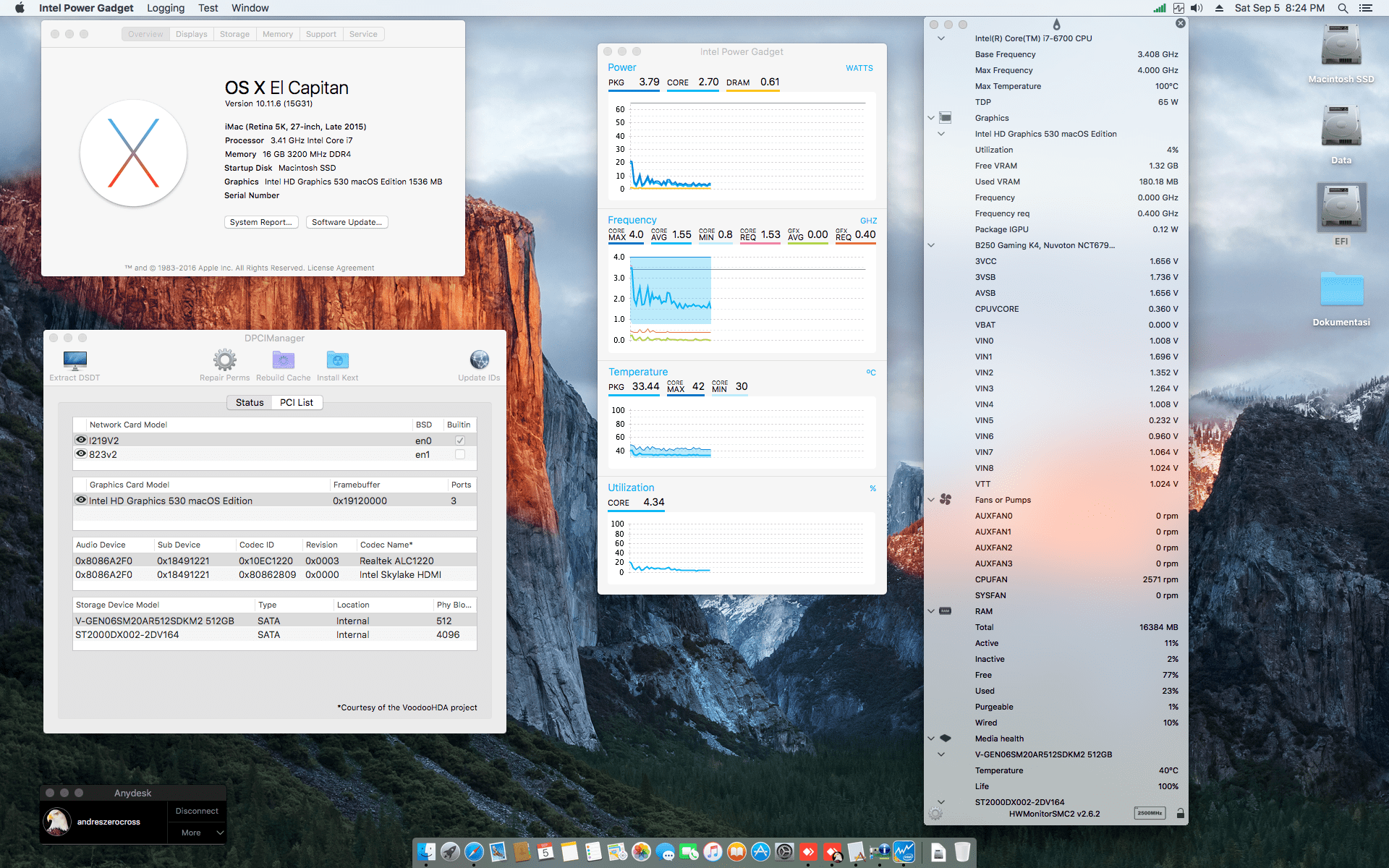Open the Test menu
This screenshot has height=868, width=1389.
point(208,8)
